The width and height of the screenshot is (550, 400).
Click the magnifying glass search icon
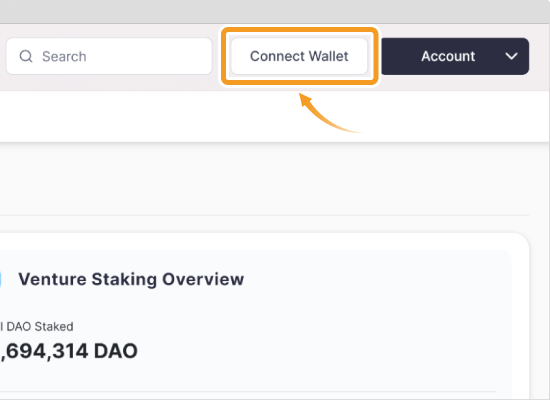(x=26, y=56)
